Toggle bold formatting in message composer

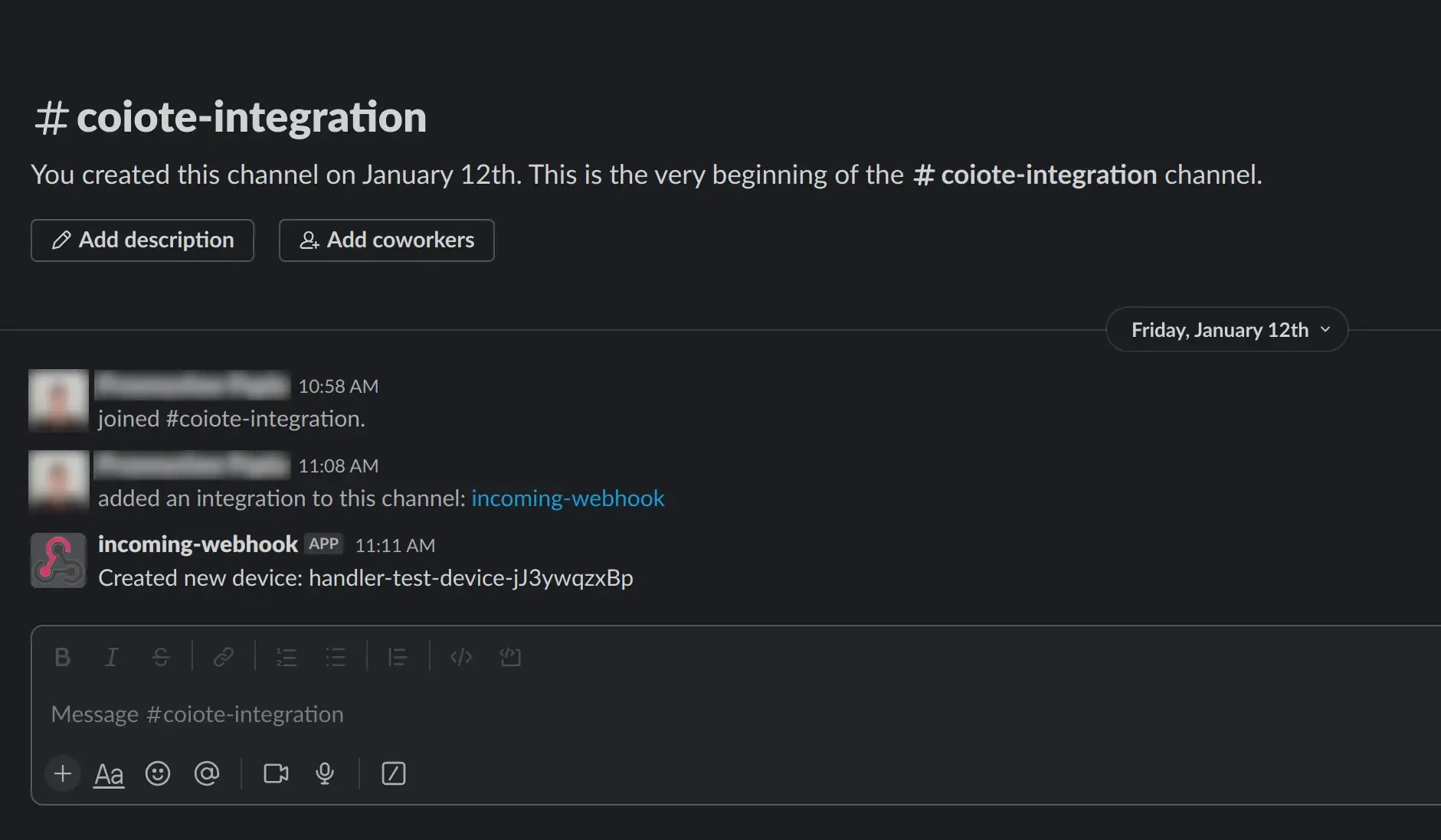pos(63,657)
